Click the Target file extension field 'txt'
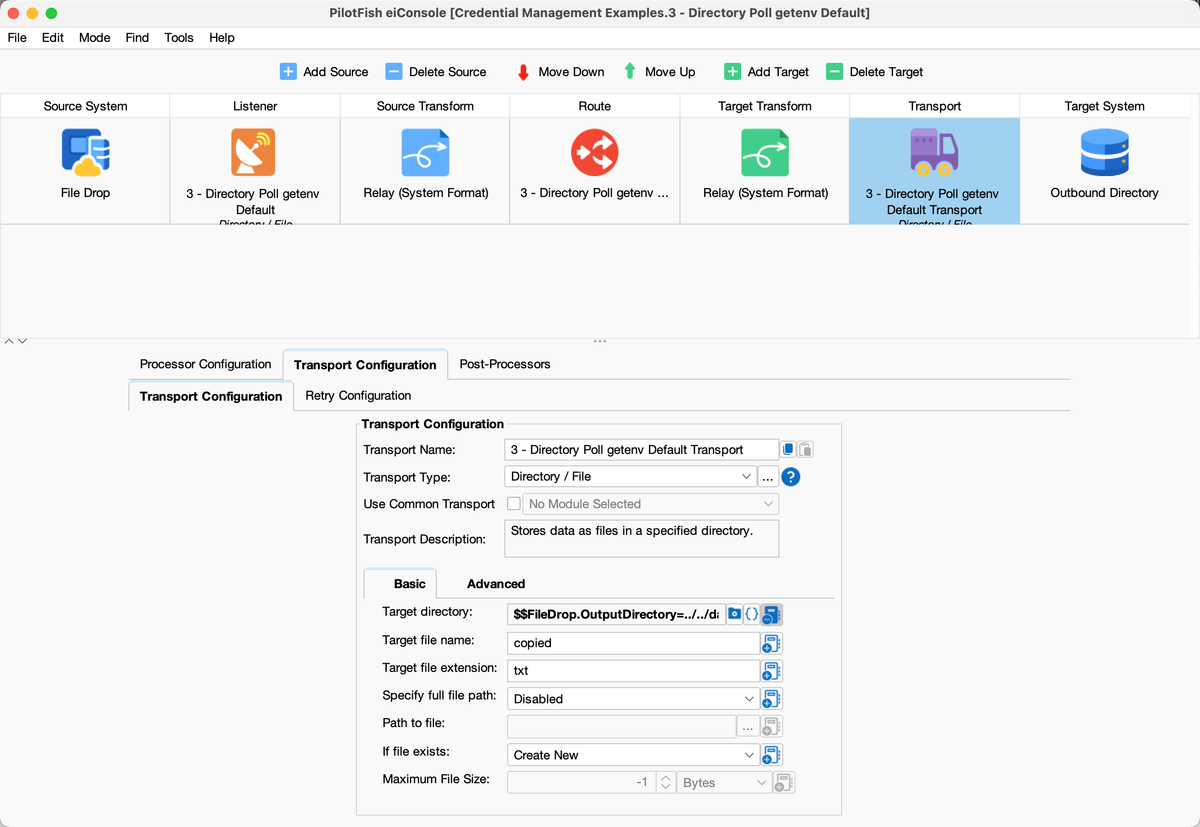 tap(633, 671)
